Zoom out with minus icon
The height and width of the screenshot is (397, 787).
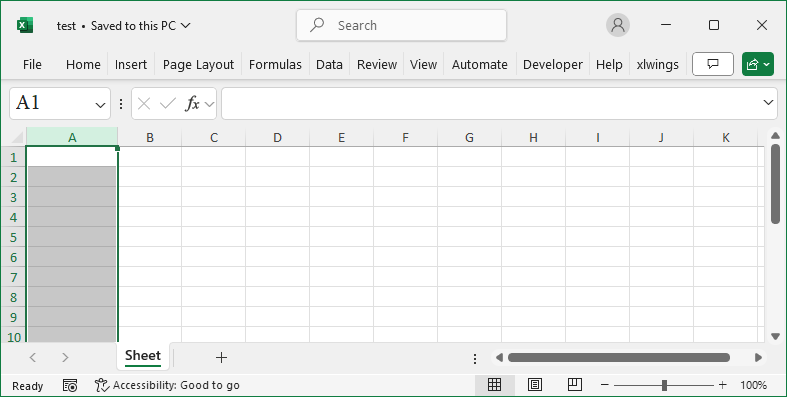click(605, 385)
